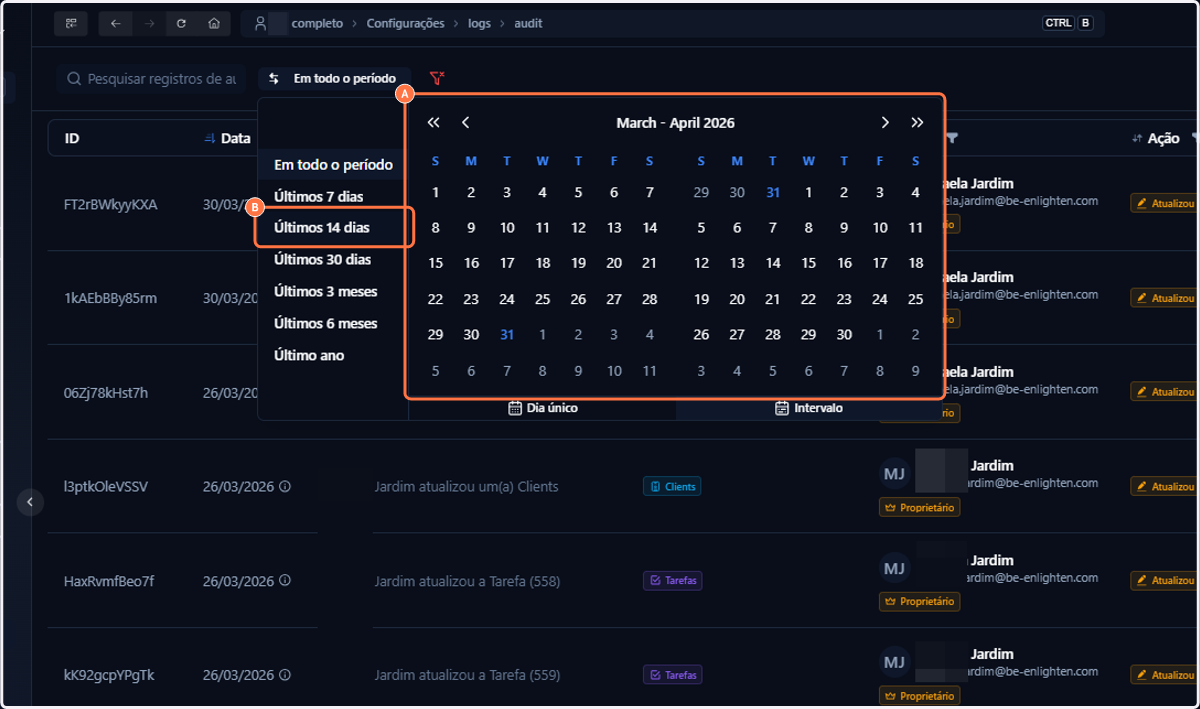Click the MJ avatar in the l3ptkOleVSSV row
The image size is (1200, 709).
click(894, 474)
